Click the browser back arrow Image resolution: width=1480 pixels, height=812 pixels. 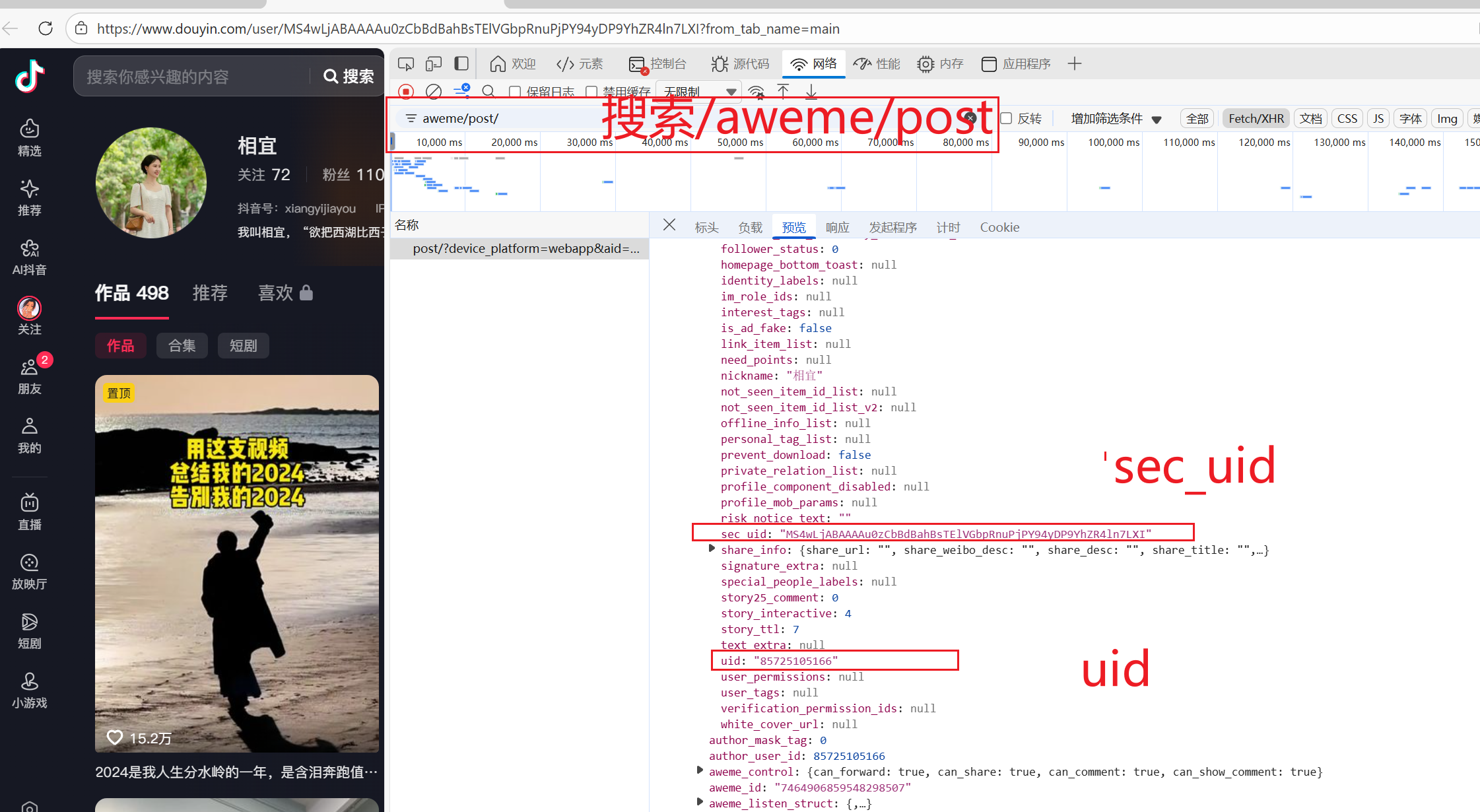point(11,28)
